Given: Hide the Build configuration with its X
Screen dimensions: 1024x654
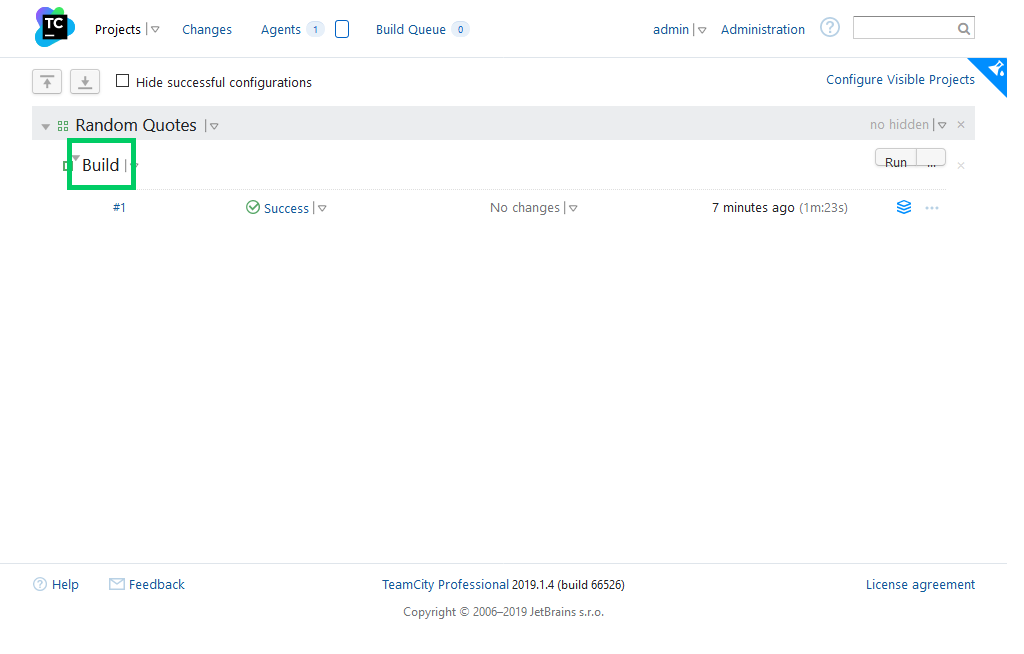Looking at the screenshot, I should click(961, 166).
